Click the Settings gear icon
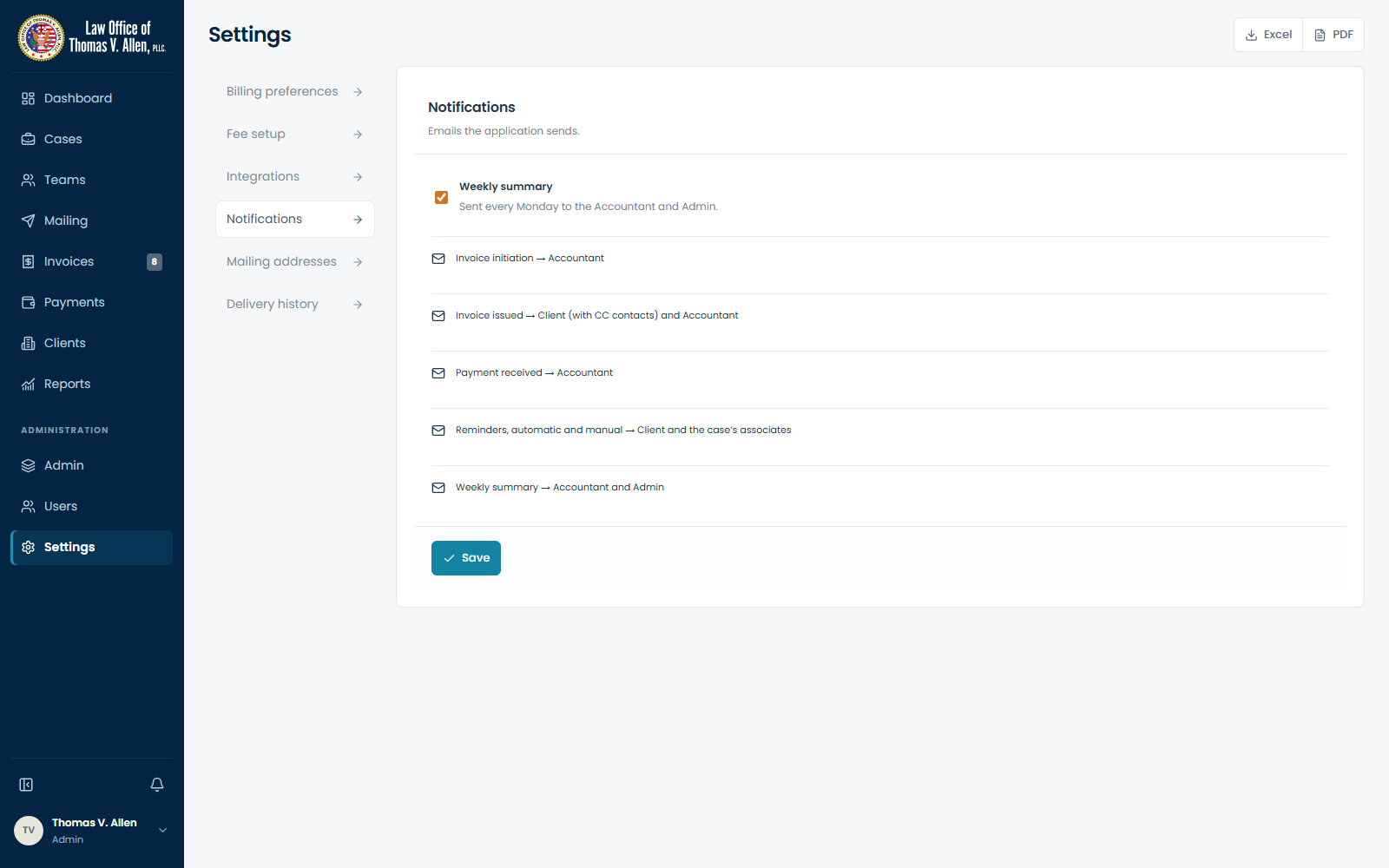This screenshot has width=1389, height=868. [x=28, y=547]
